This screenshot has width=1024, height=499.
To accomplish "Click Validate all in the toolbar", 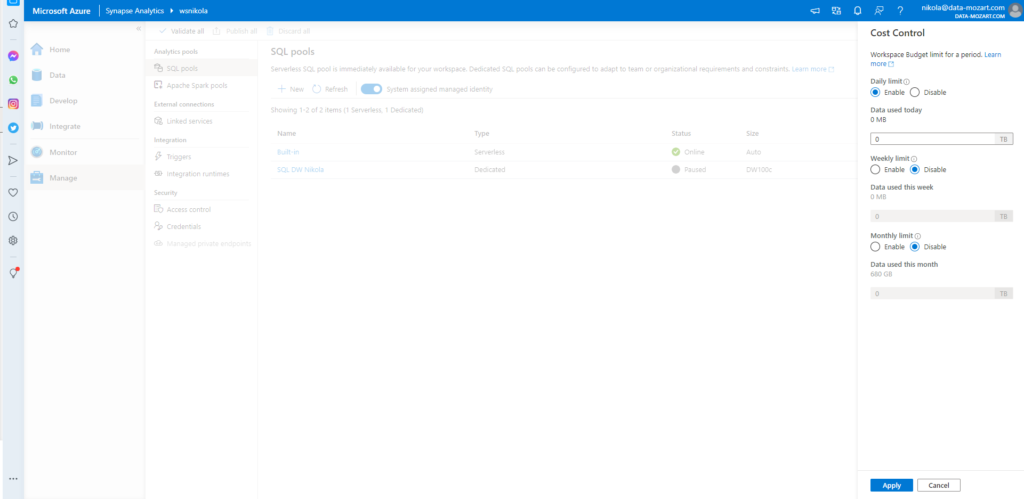I will point(181,31).
